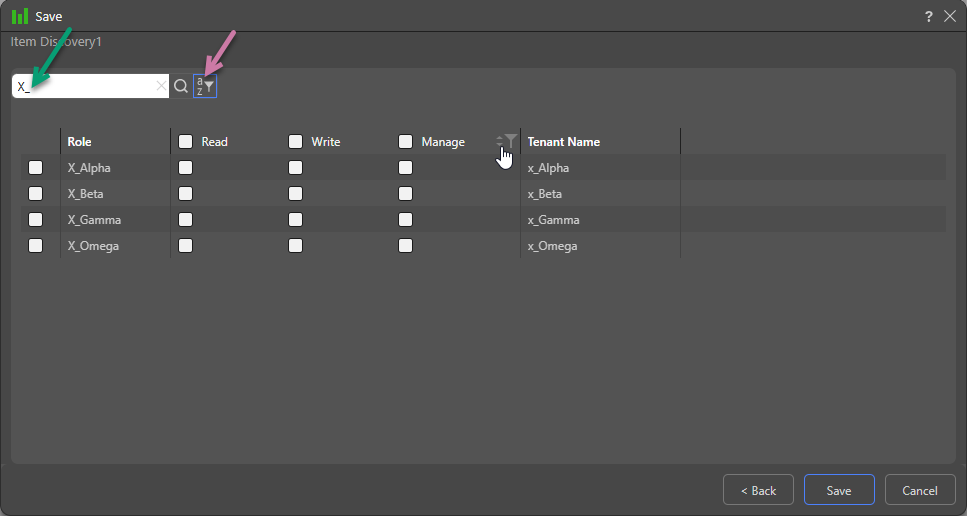The width and height of the screenshot is (967, 516).
Task: Check the Manage column header checkbox
Action: (x=405, y=142)
